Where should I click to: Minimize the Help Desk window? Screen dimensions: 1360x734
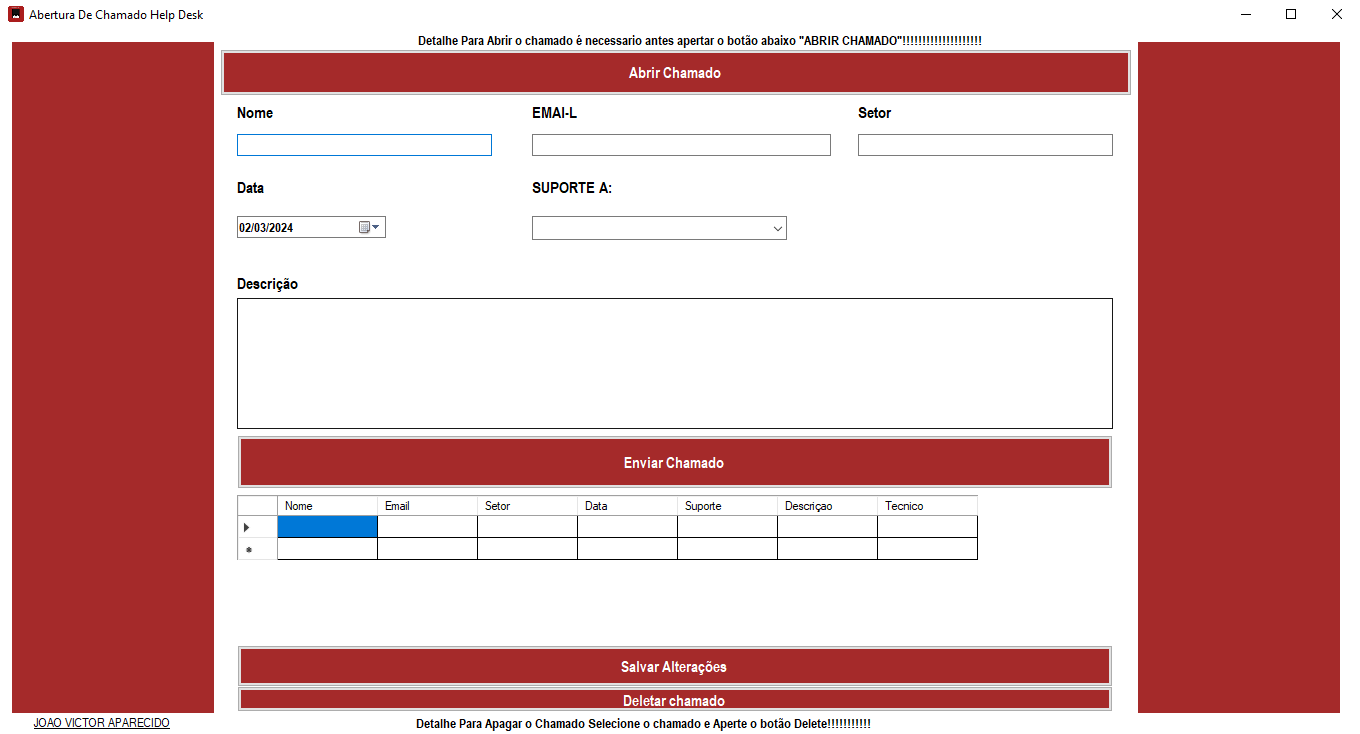(x=1247, y=15)
